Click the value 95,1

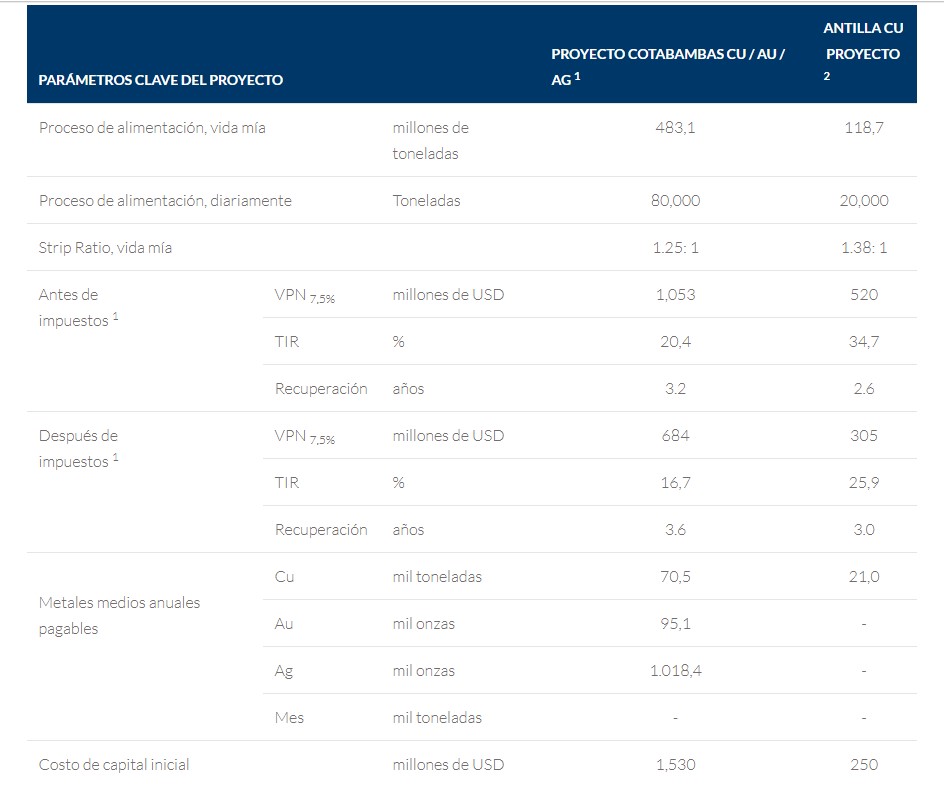(675, 623)
